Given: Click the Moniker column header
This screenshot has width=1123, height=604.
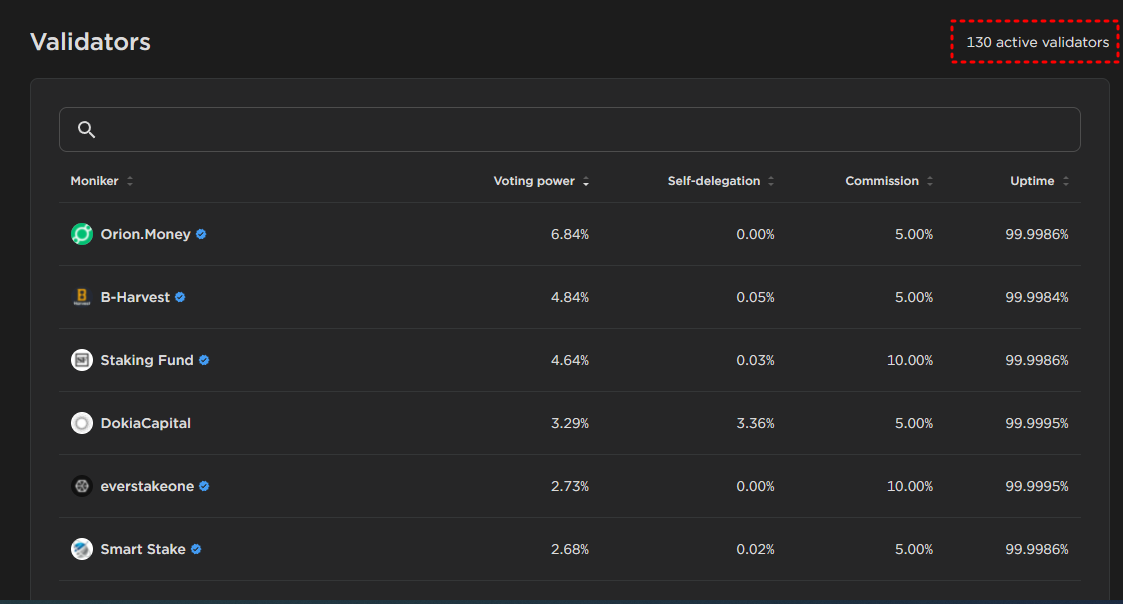Looking at the screenshot, I should pyautogui.click(x=95, y=181).
